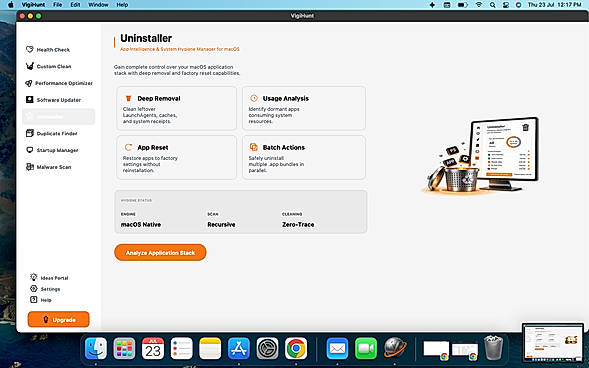
Task: Open System Settings from the Dock
Action: [267, 348]
